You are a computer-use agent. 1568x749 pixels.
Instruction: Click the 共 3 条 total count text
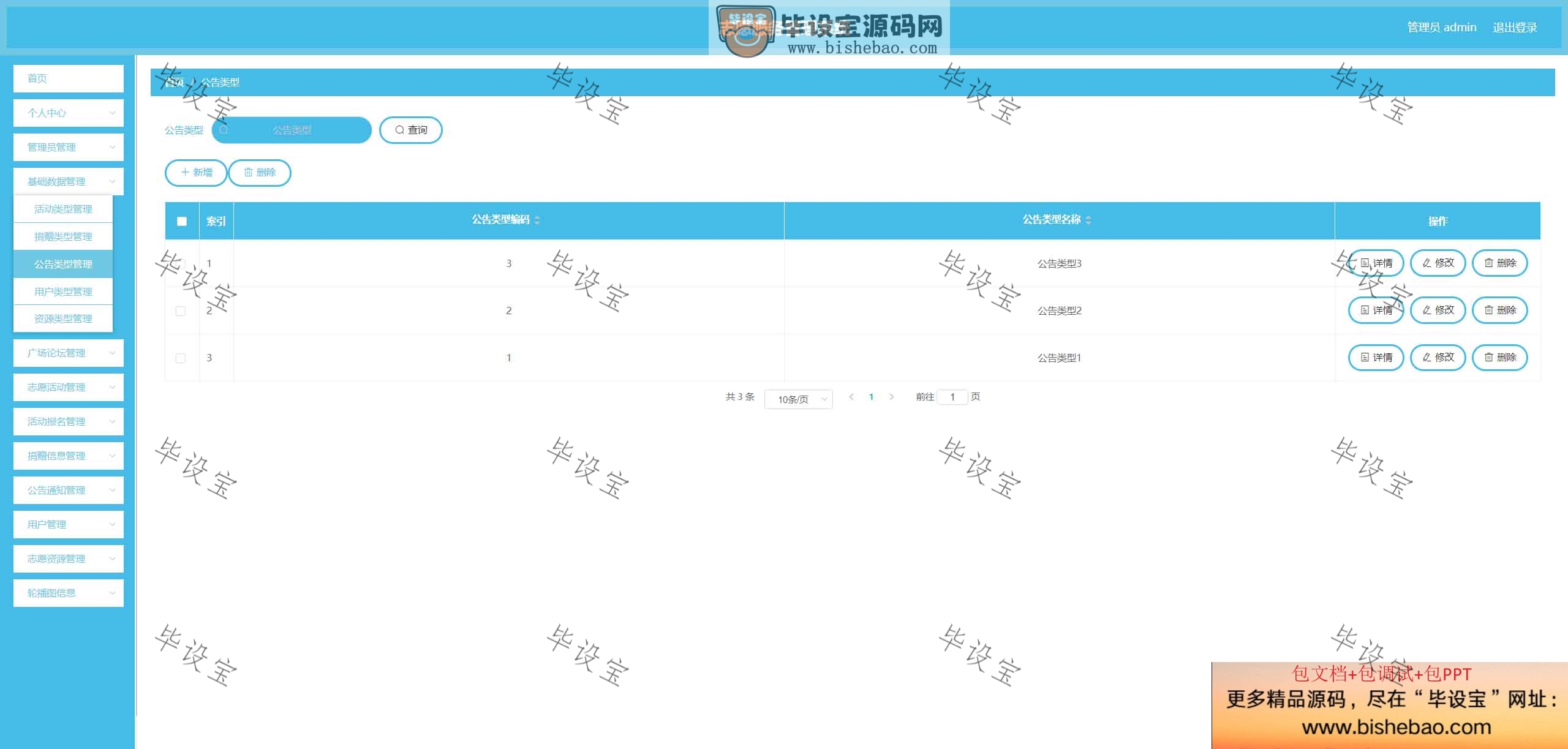(x=740, y=397)
